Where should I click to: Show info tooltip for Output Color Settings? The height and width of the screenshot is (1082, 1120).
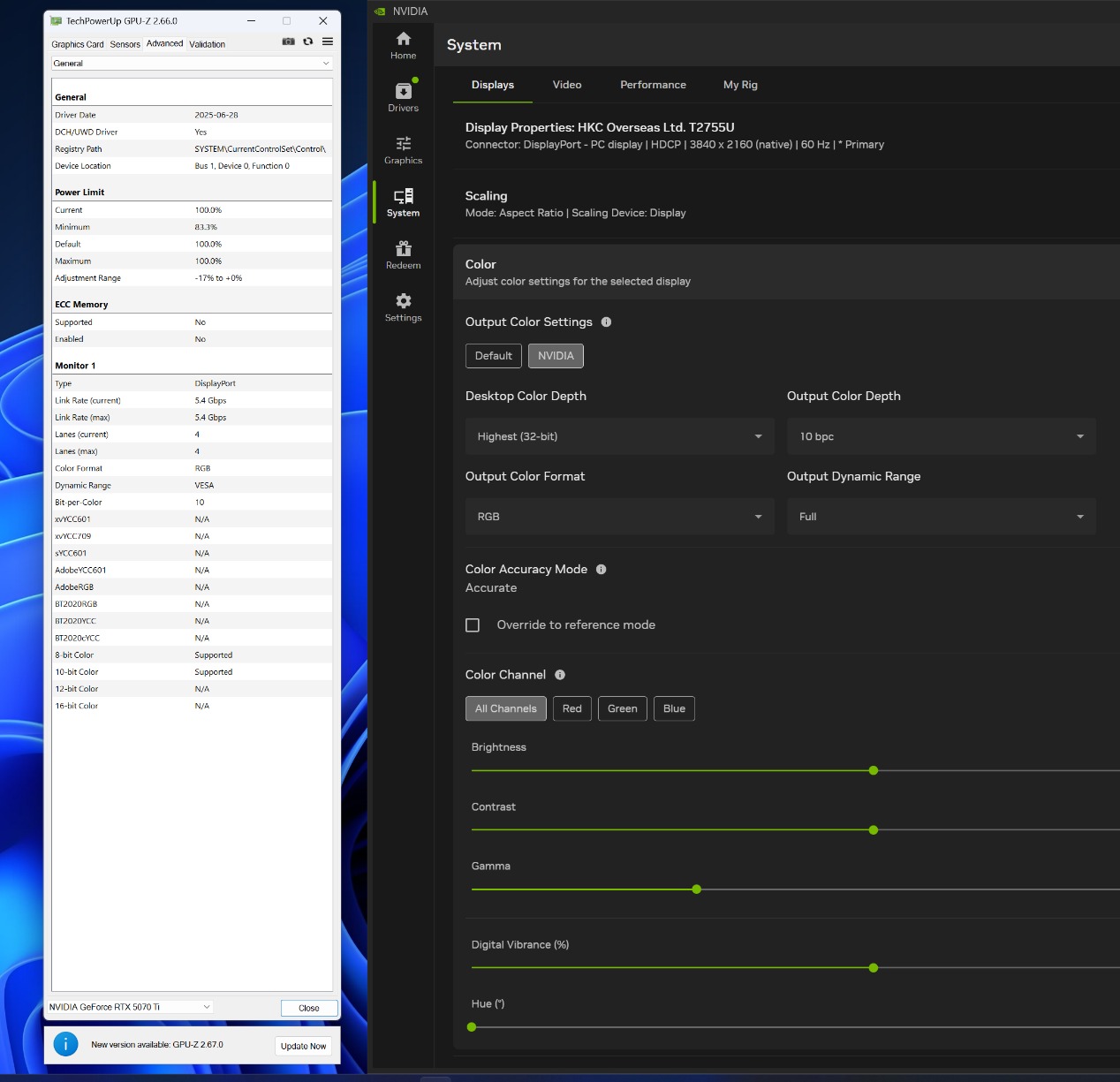[606, 322]
